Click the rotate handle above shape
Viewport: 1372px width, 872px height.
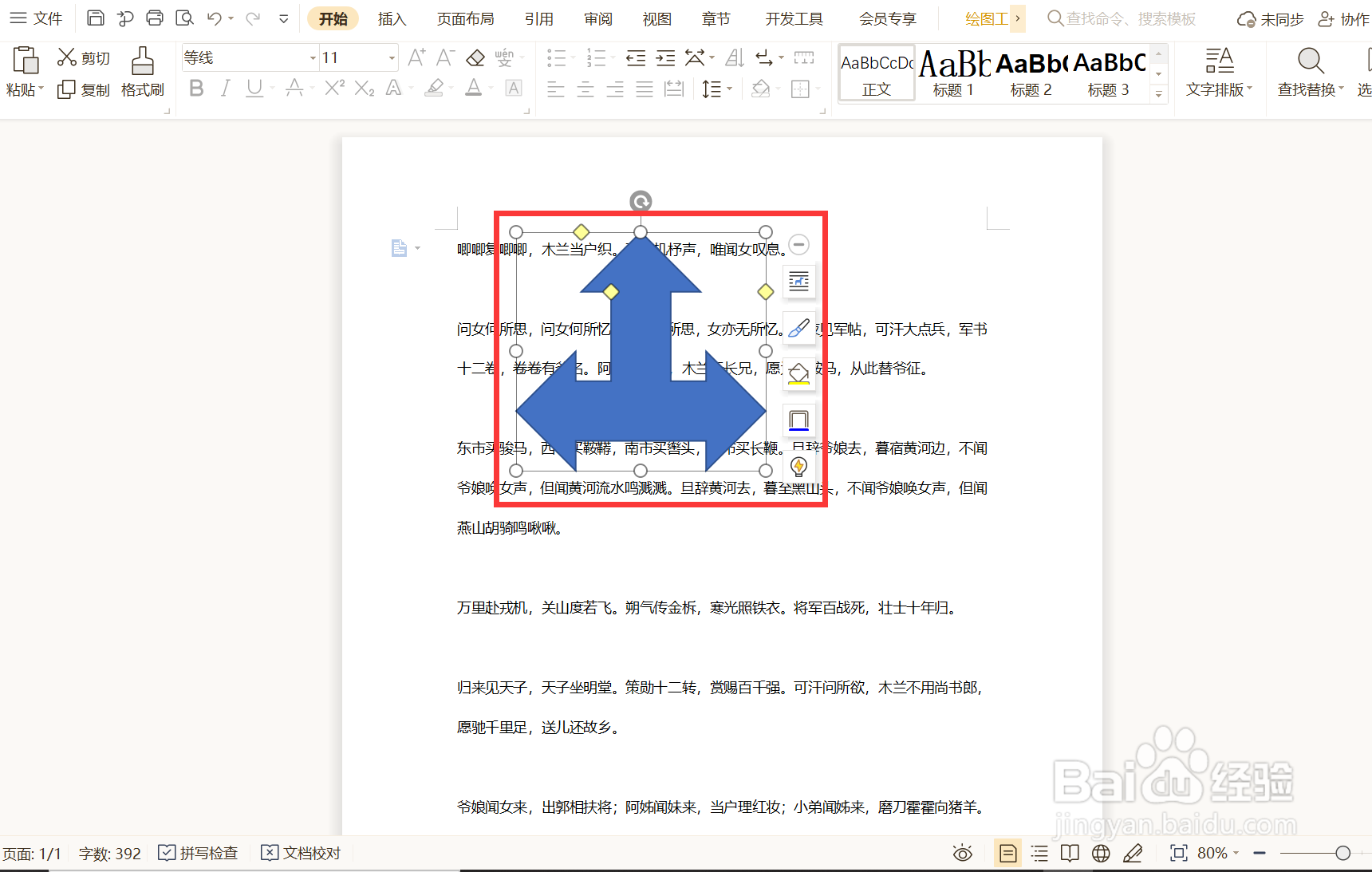tap(641, 201)
